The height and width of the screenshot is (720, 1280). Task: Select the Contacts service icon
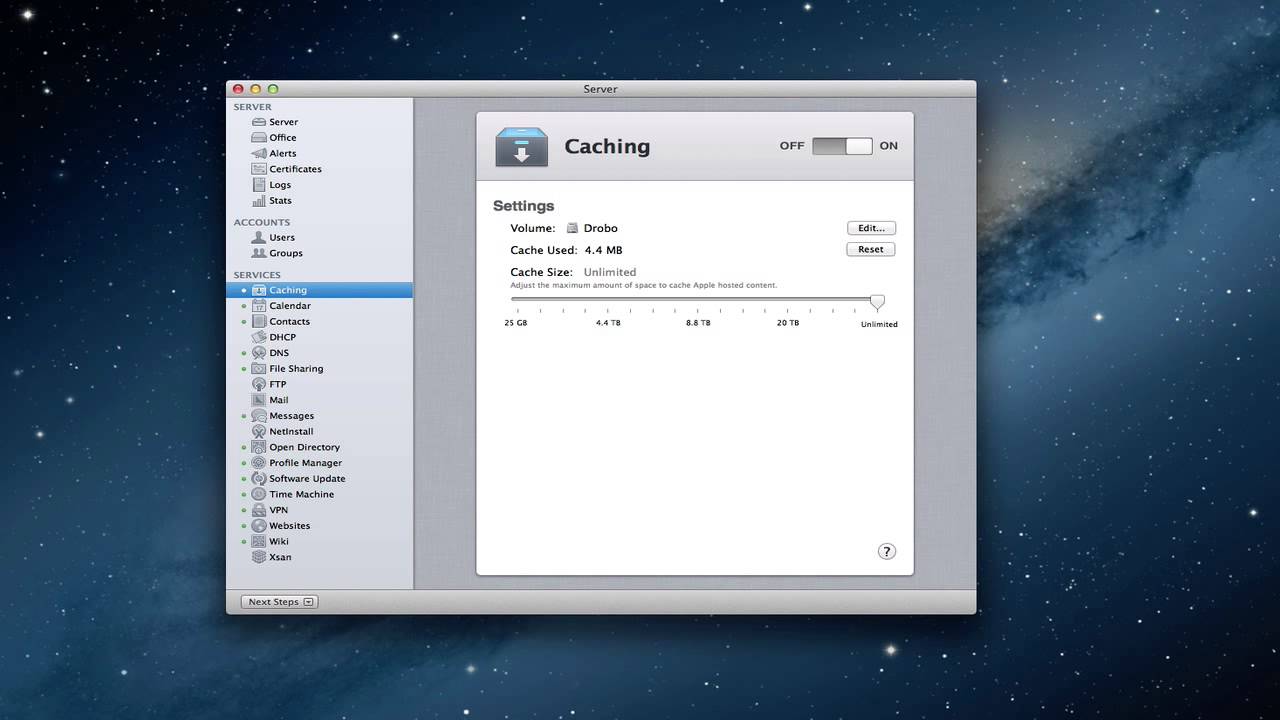tap(259, 321)
